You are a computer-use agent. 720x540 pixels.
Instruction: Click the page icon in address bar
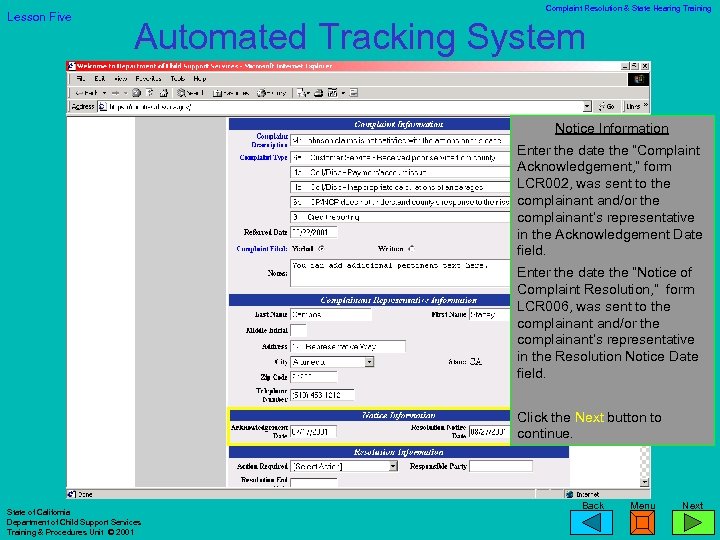tap(103, 107)
